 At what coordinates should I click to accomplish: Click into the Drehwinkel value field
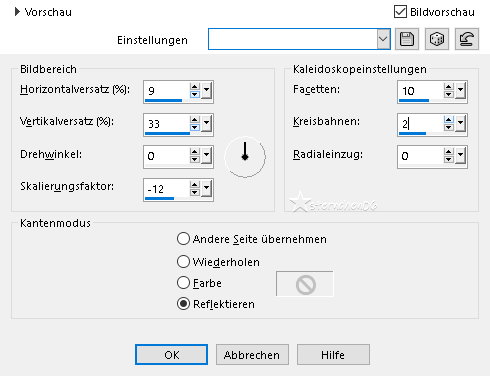point(167,156)
